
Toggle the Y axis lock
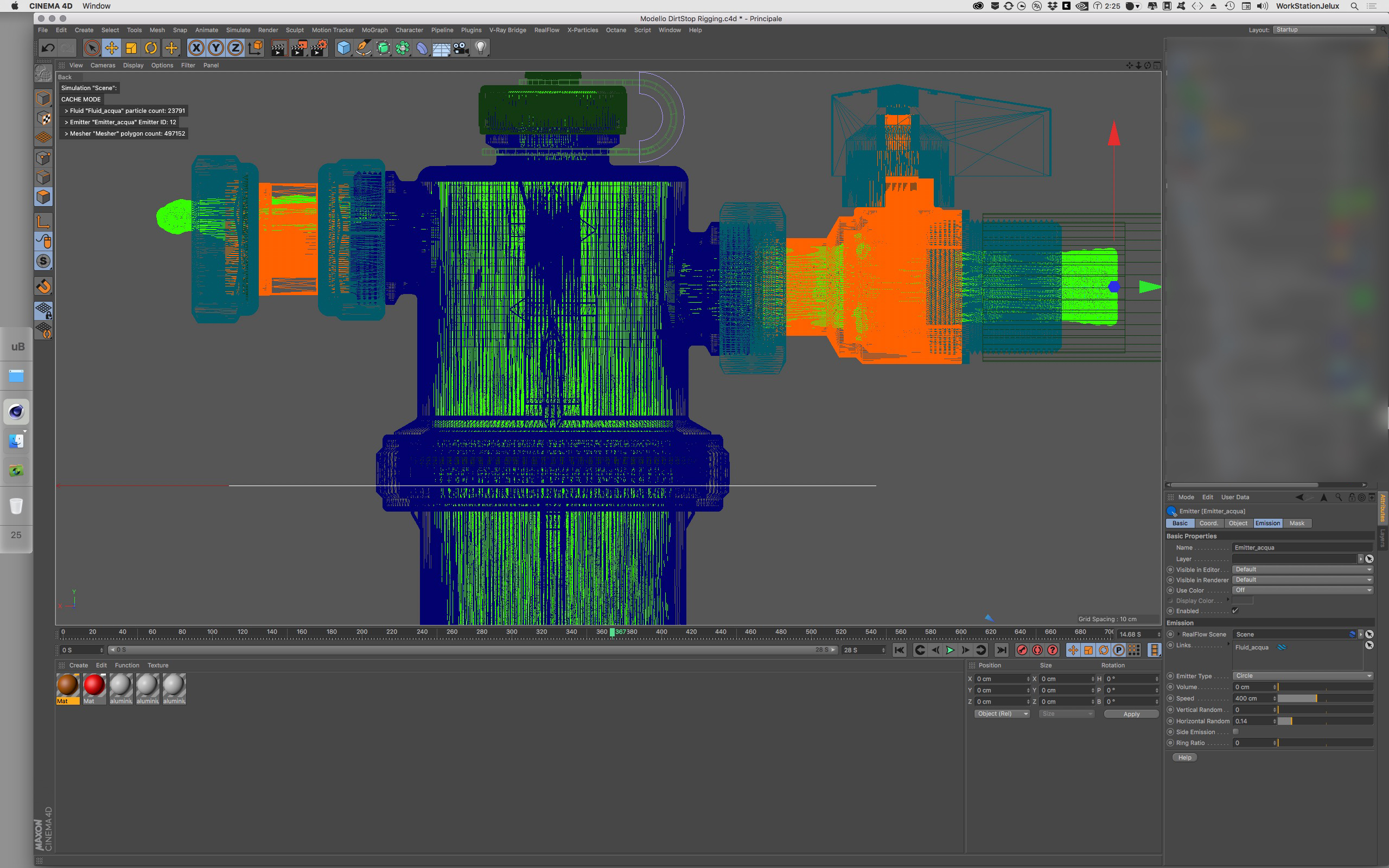216,48
